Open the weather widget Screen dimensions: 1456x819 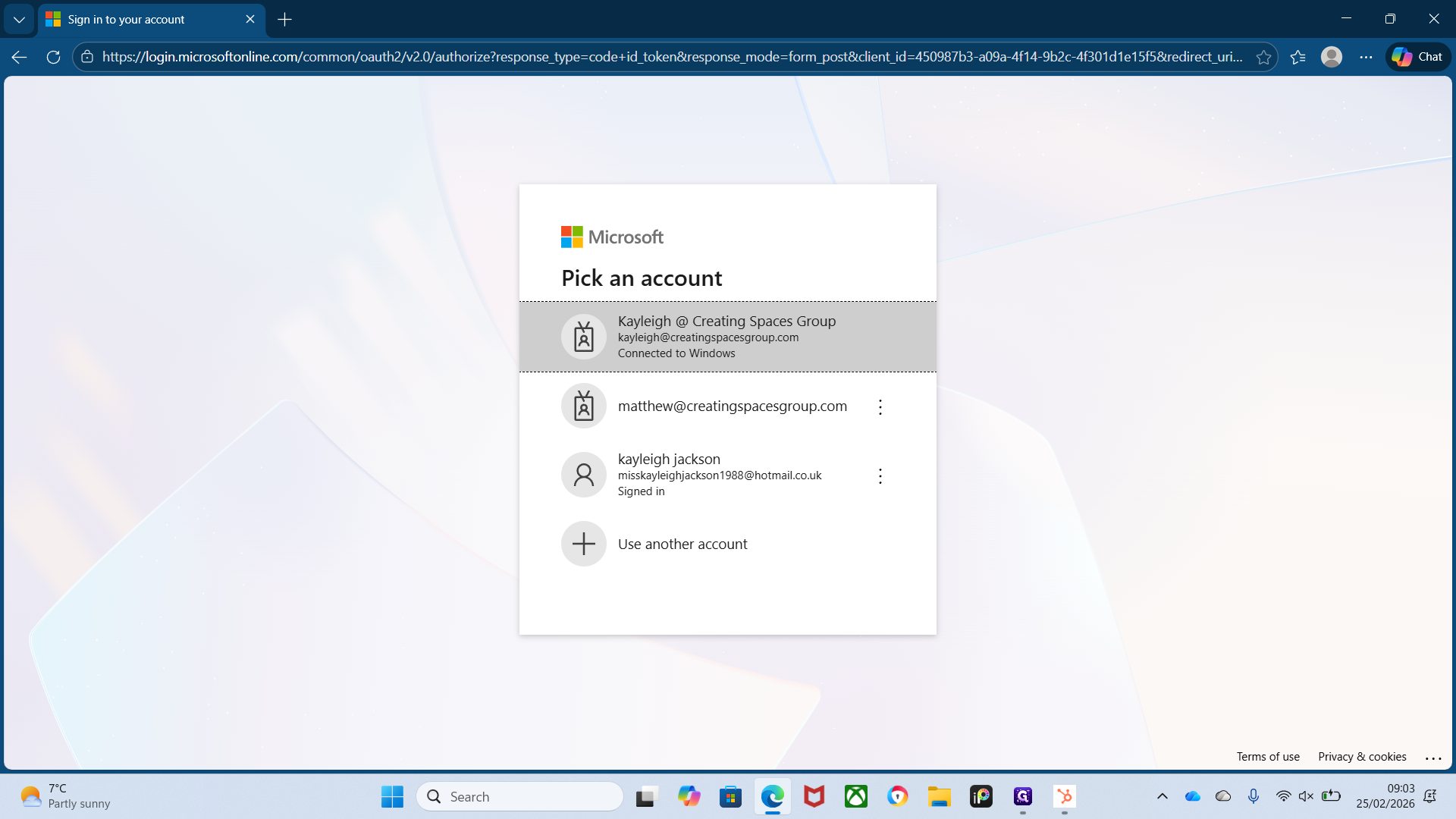(x=65, y=796)
